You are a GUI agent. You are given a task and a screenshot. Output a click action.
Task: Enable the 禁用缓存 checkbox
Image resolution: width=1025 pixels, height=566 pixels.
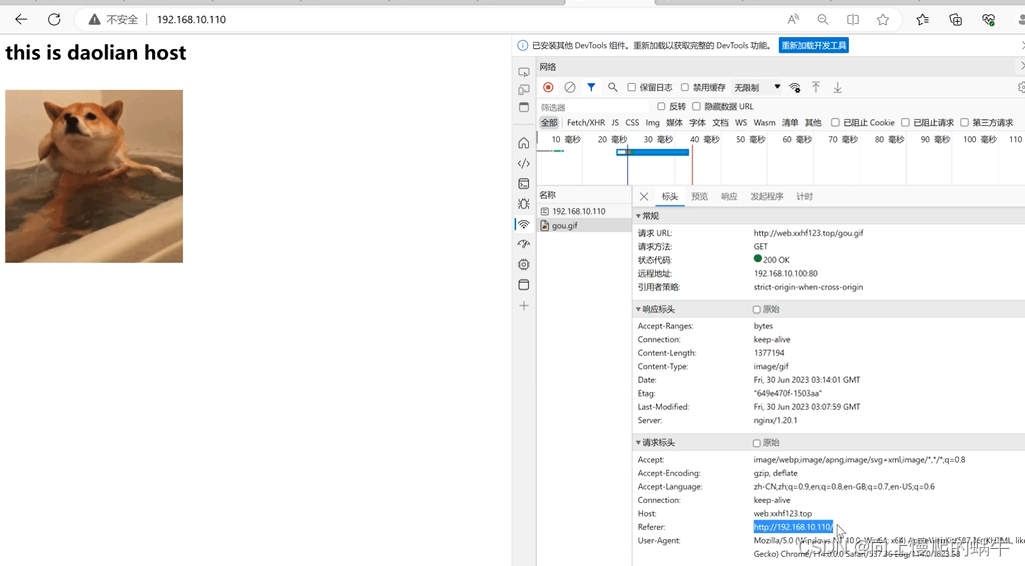coord(685,87)
